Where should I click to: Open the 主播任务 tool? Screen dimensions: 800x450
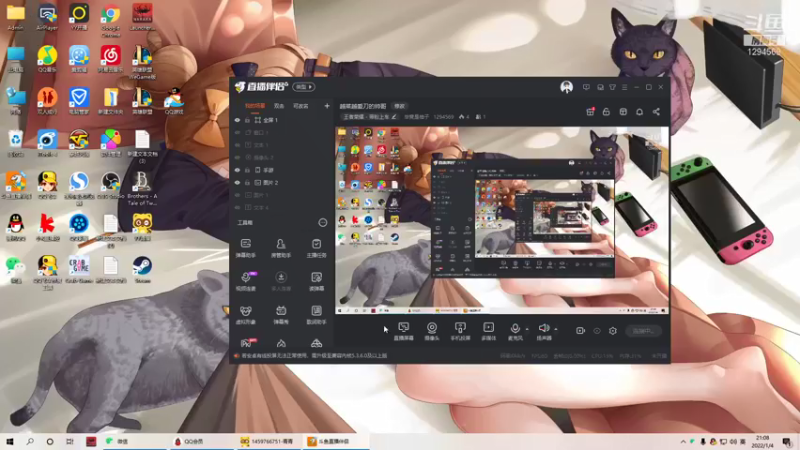pos(316,248)
